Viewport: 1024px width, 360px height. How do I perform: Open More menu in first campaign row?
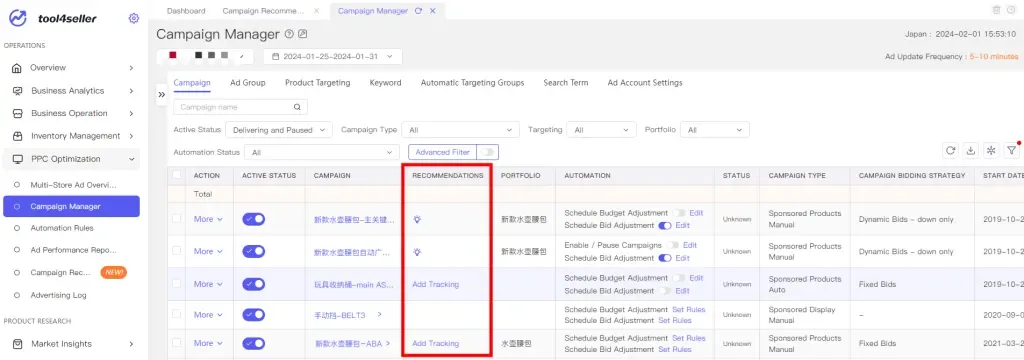coord(208,220)
